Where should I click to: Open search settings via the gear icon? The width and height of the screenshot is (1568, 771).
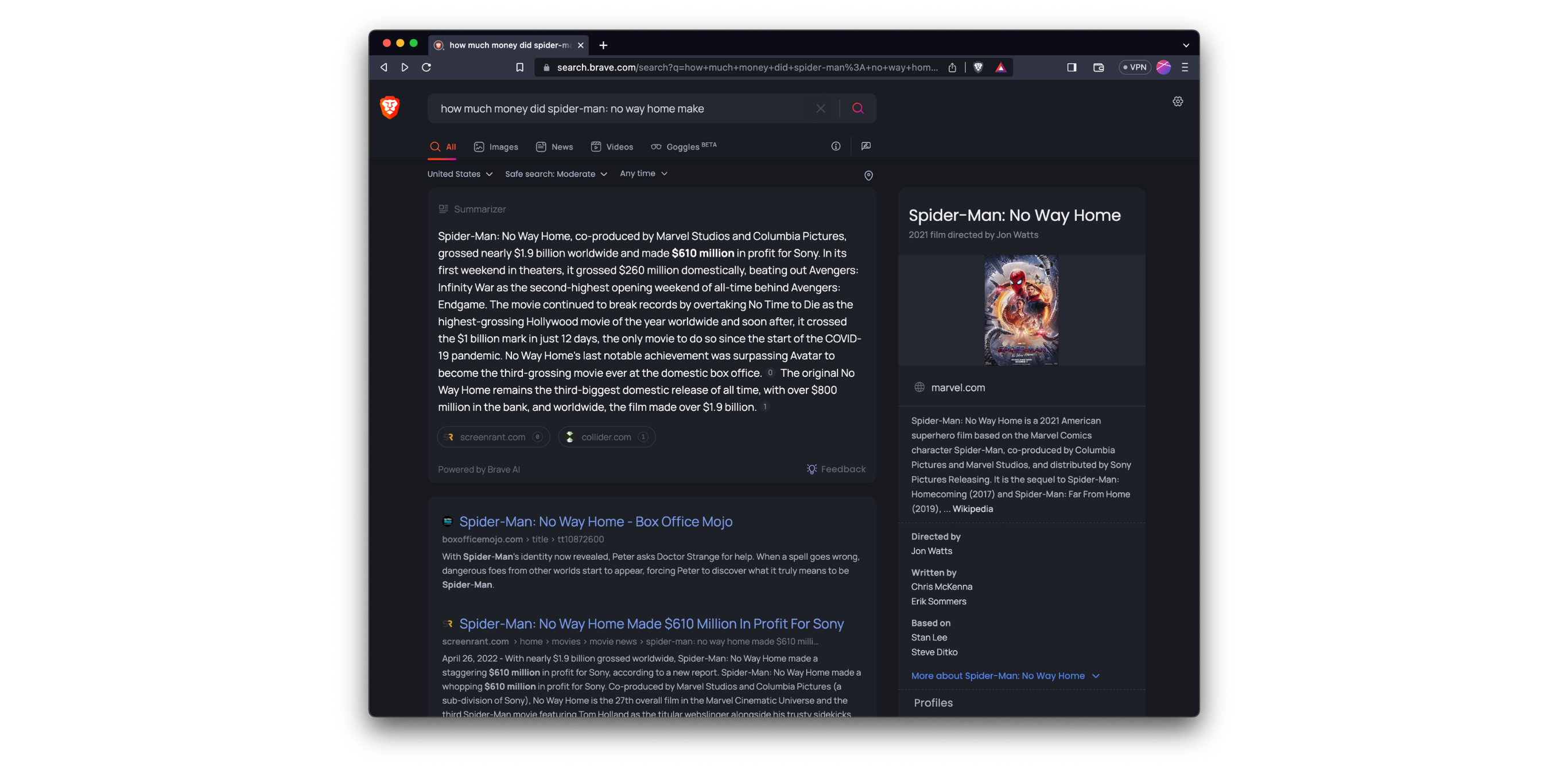[x=1178, y=101]
